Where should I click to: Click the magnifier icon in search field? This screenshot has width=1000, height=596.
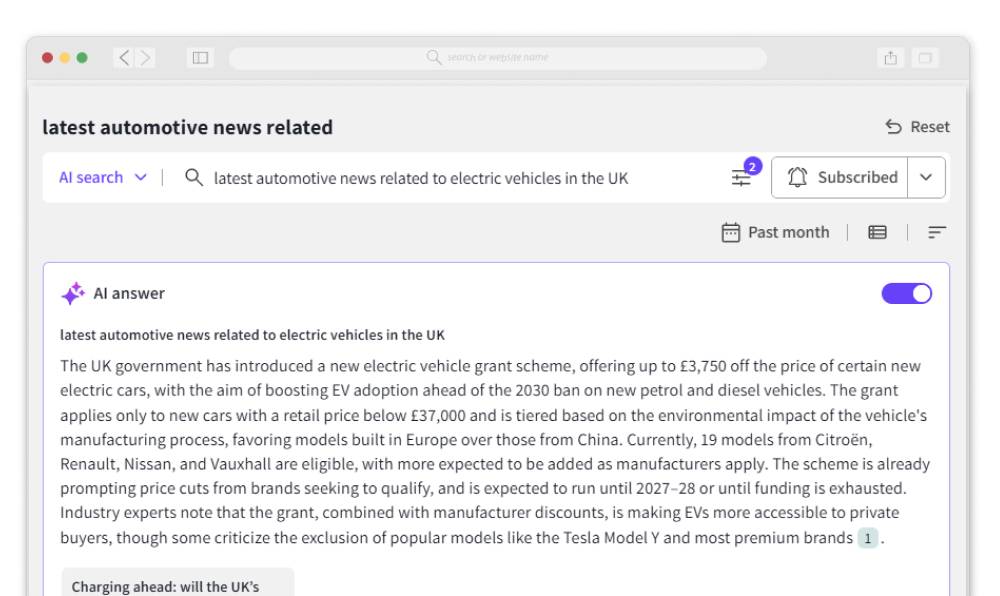tap(195, 178)
